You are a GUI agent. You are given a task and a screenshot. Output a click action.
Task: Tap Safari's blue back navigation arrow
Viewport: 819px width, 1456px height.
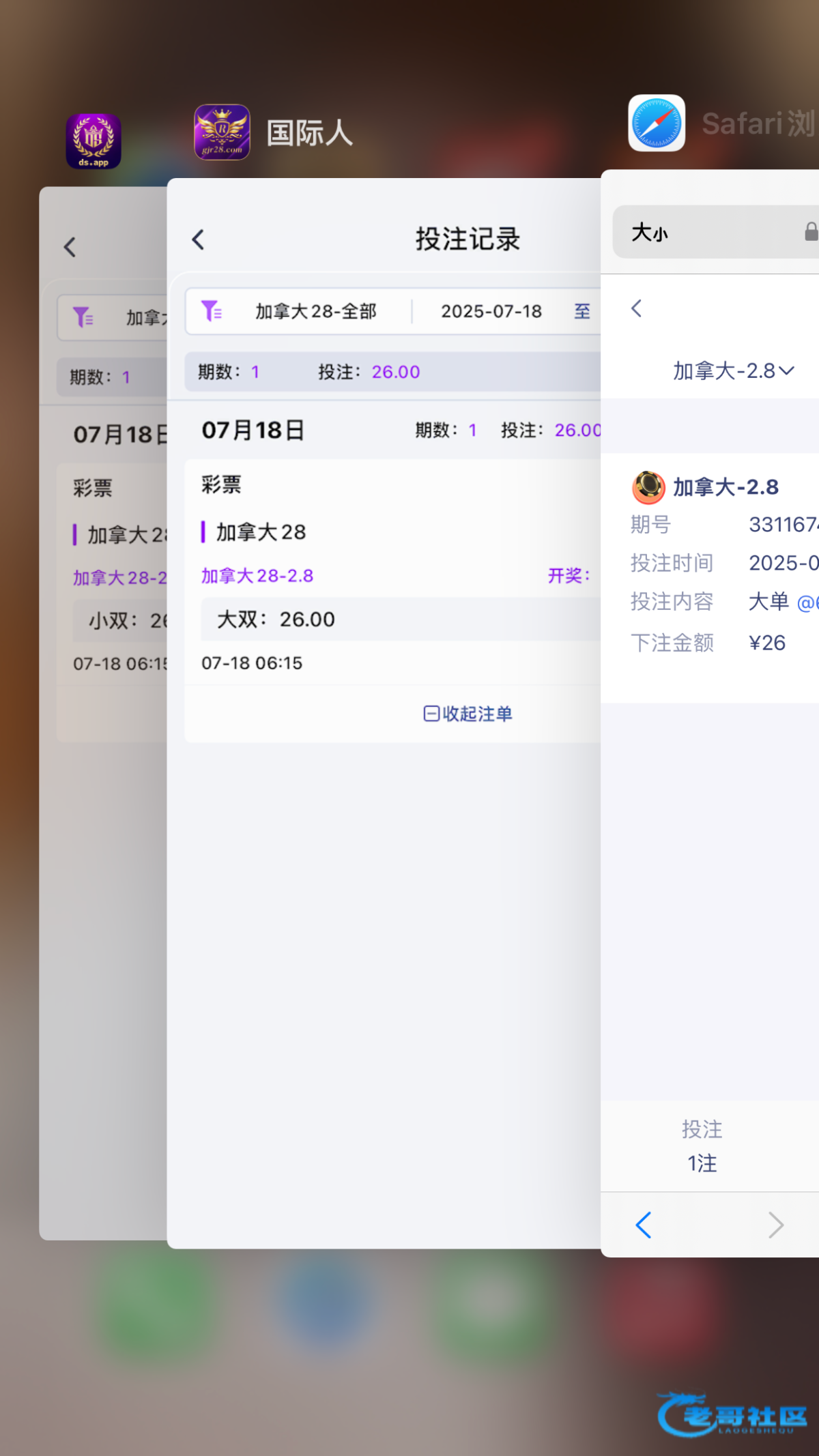click(x=643, y=1225)
